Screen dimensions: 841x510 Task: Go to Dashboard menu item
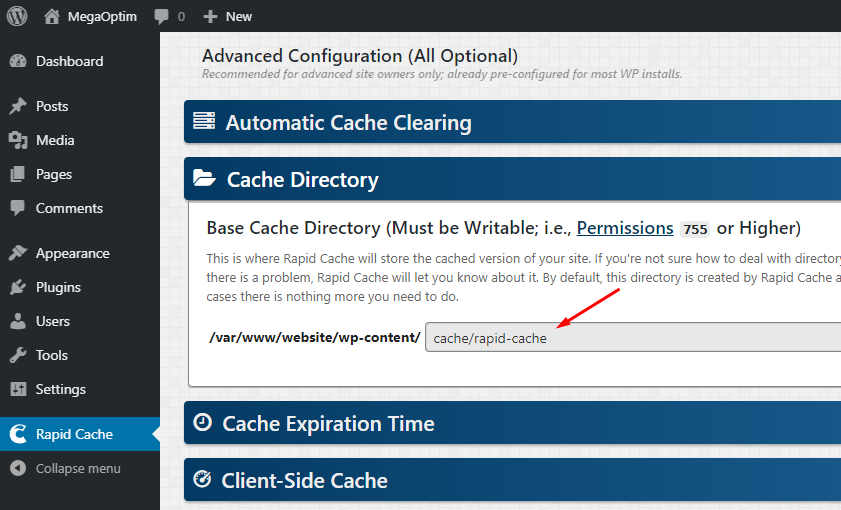(x=80, y=61)
